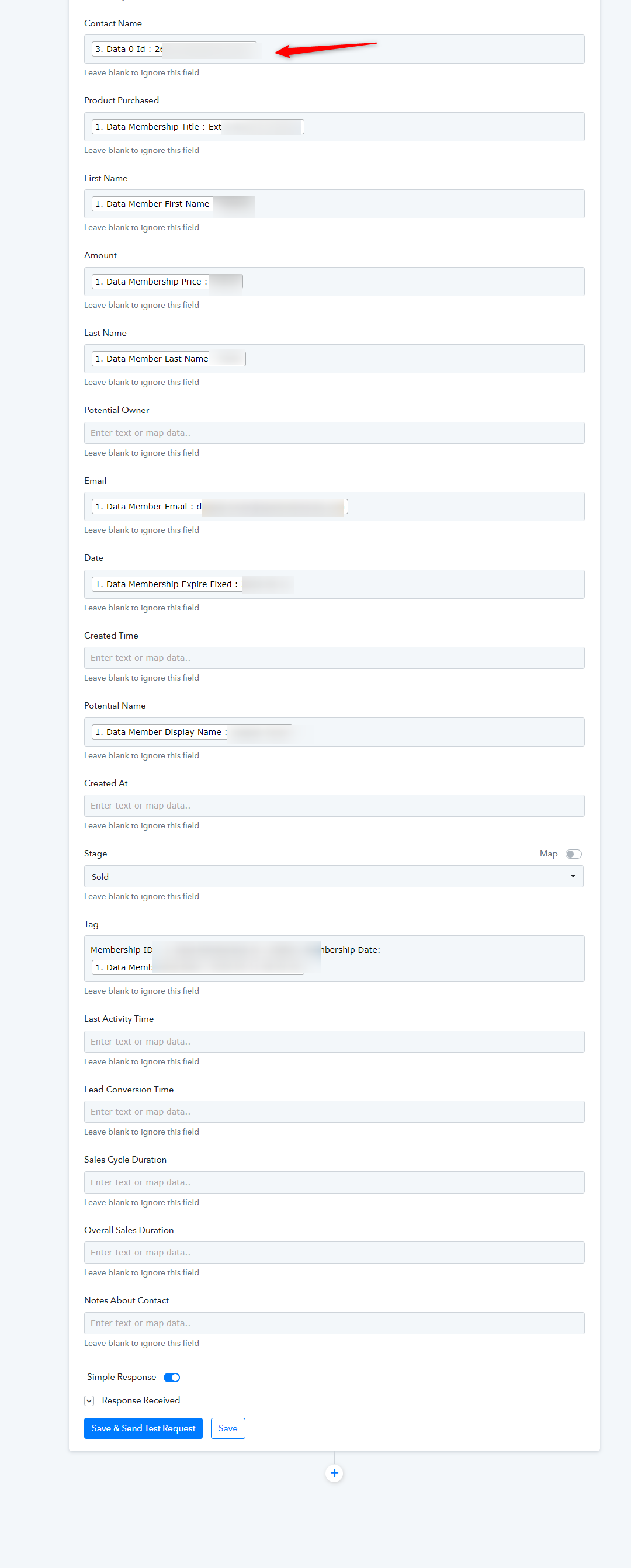Focus the Overall Sales Duration field
This screenshot has width=631, height=1568.
tap(334, 1253)
